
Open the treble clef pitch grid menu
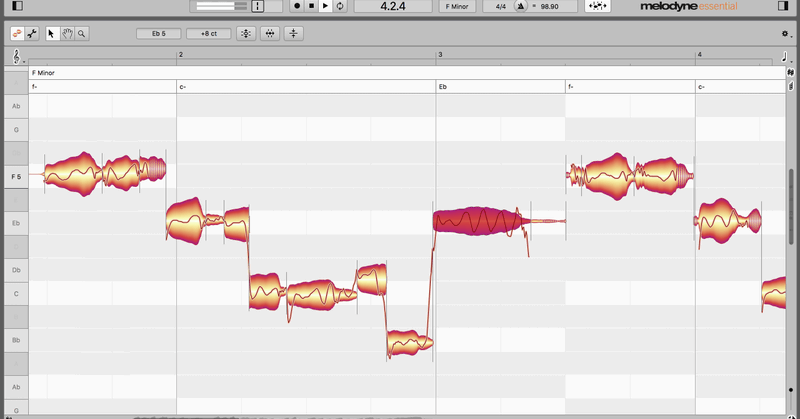tap(17, 57)
